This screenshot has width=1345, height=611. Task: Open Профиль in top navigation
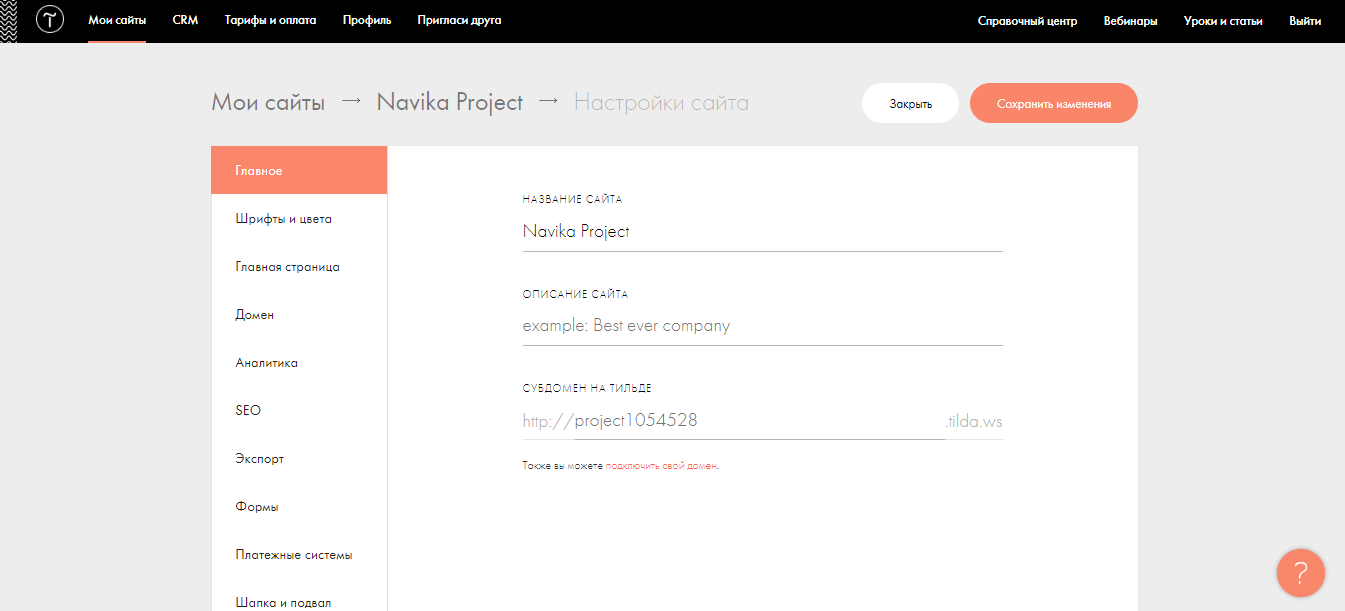[366, 20]
